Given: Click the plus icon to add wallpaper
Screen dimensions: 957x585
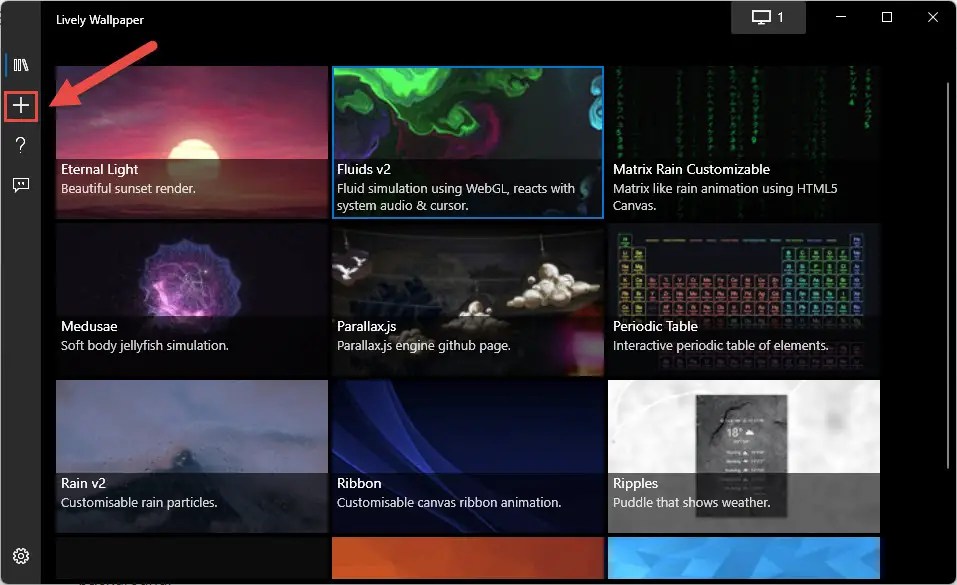Looking at the screenshot, I should click(x=21, y=105).
